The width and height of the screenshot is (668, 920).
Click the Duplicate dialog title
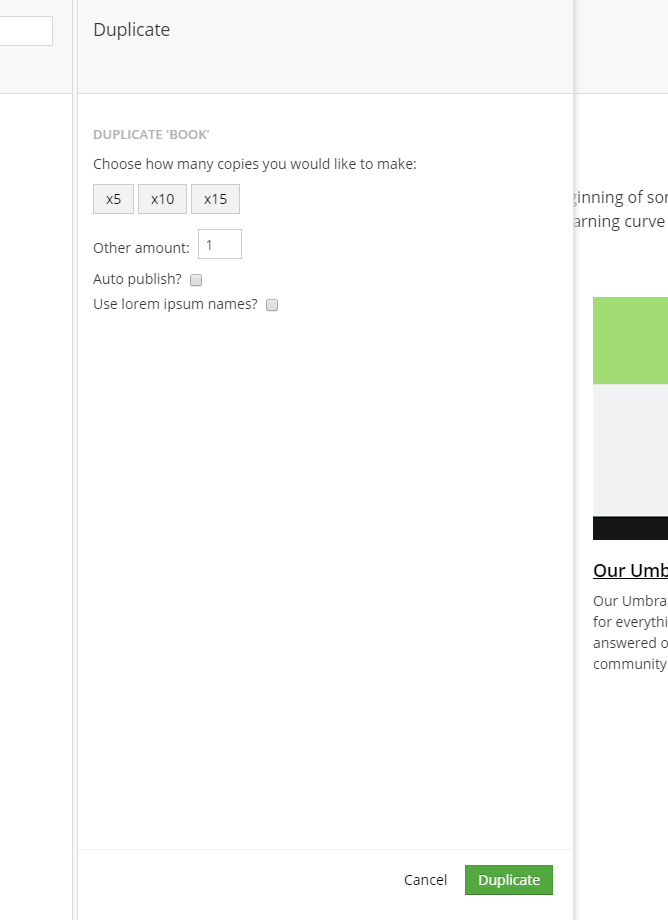(x=131, y=29)
